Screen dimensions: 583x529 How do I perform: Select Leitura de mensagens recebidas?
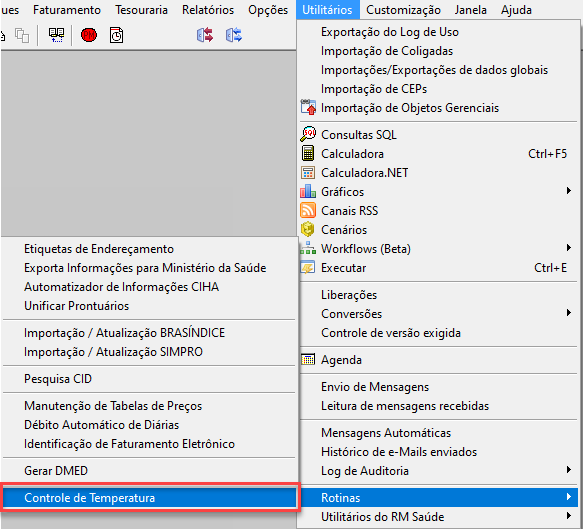[438, 406]
